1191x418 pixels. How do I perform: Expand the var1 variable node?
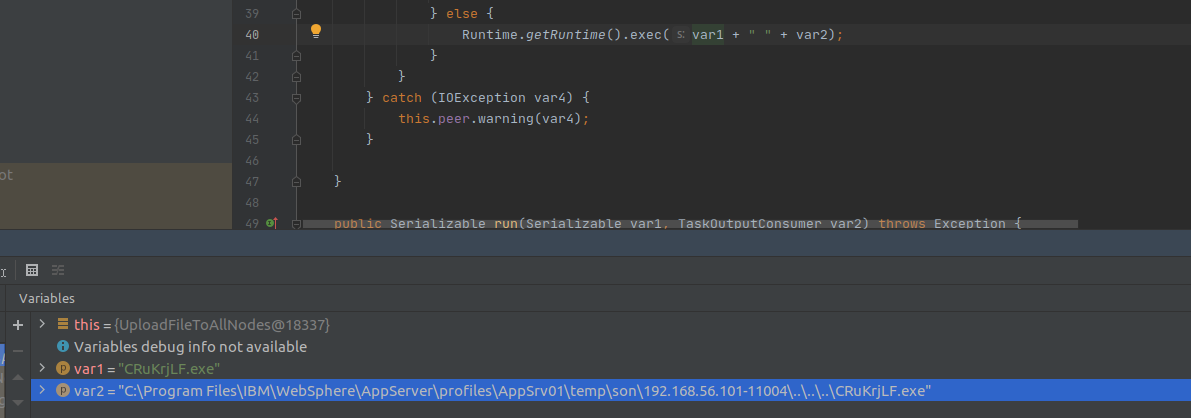coord(43,369)
